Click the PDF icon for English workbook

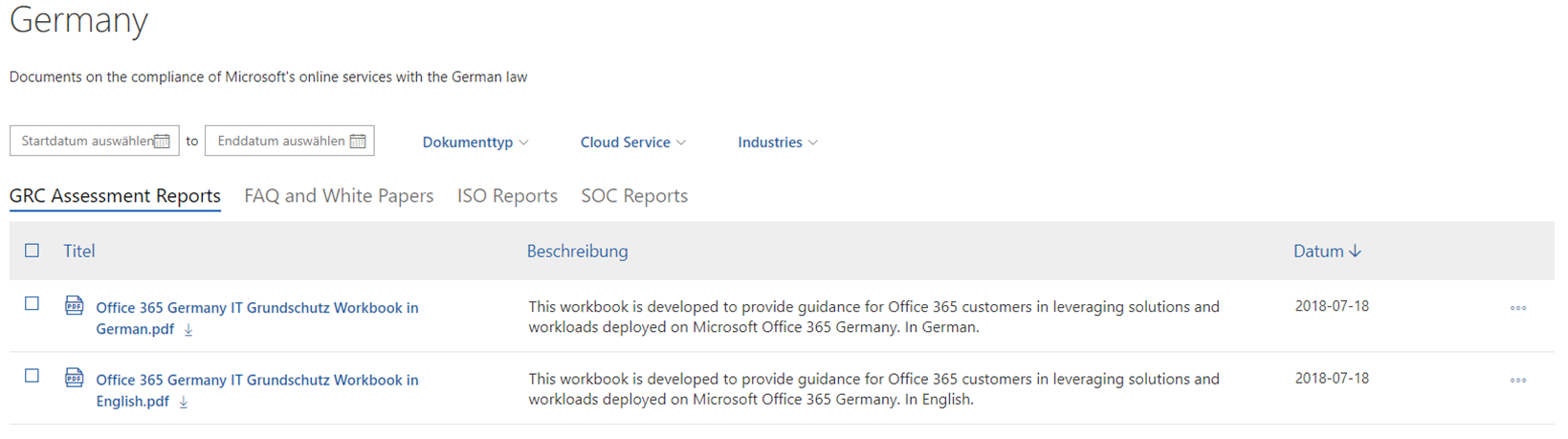coord(74,378)
